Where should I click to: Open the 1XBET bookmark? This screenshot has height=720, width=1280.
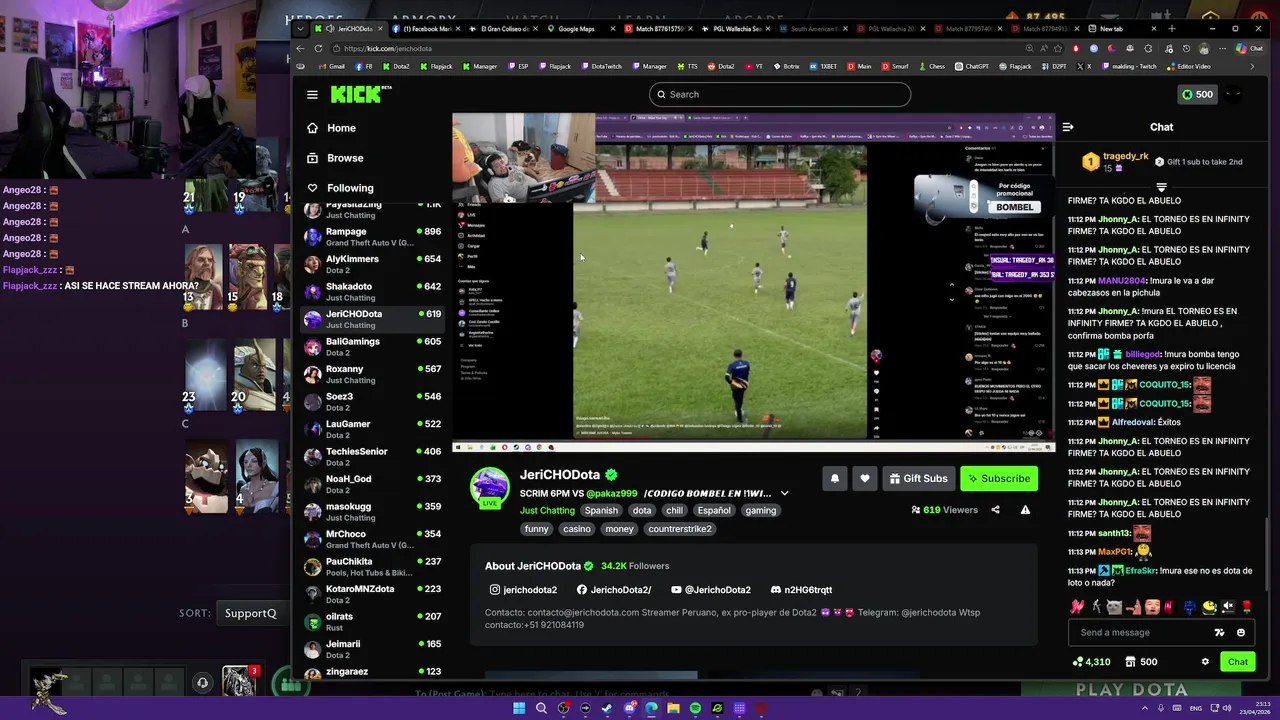pyautogui.click(x=823, y=66)
